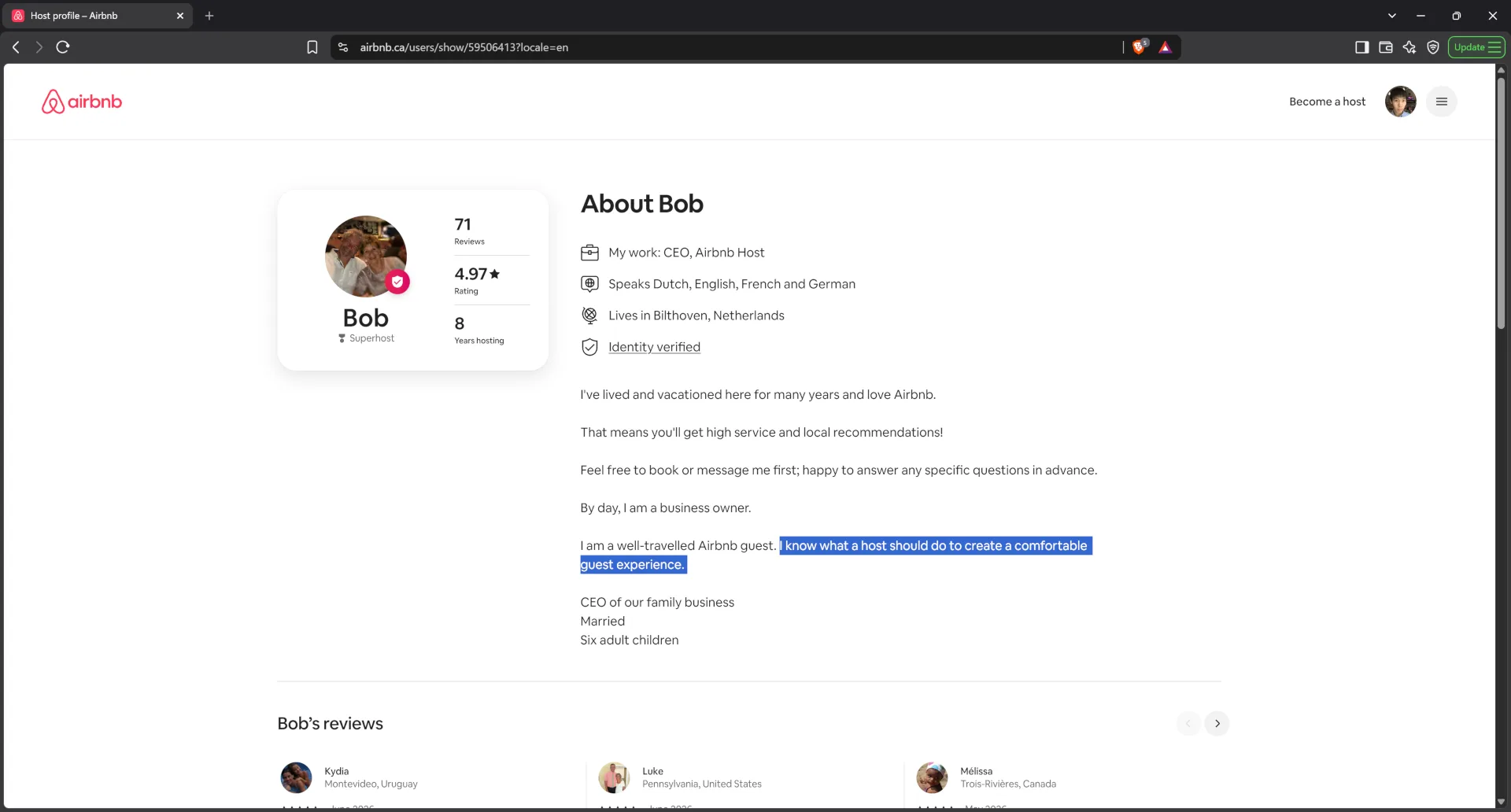Go forward in browser history

click(39, 47)
